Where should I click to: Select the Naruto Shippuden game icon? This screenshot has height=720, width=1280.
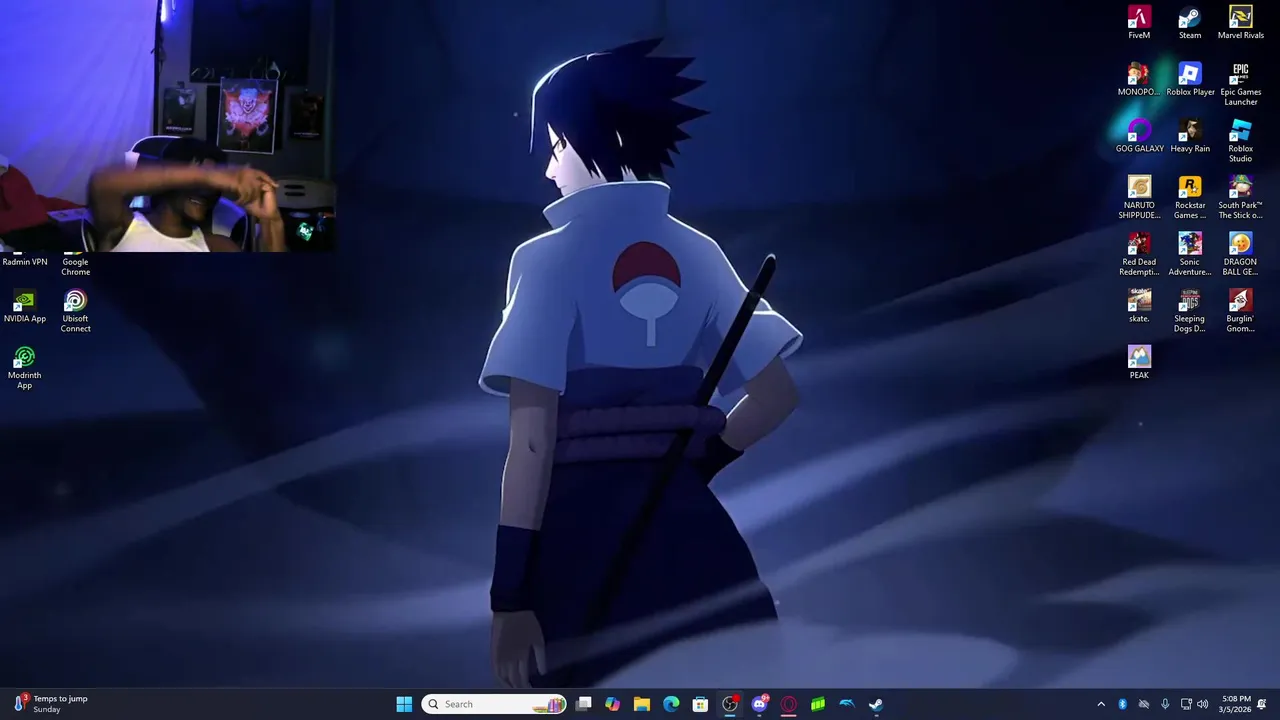pos(1139,198)
